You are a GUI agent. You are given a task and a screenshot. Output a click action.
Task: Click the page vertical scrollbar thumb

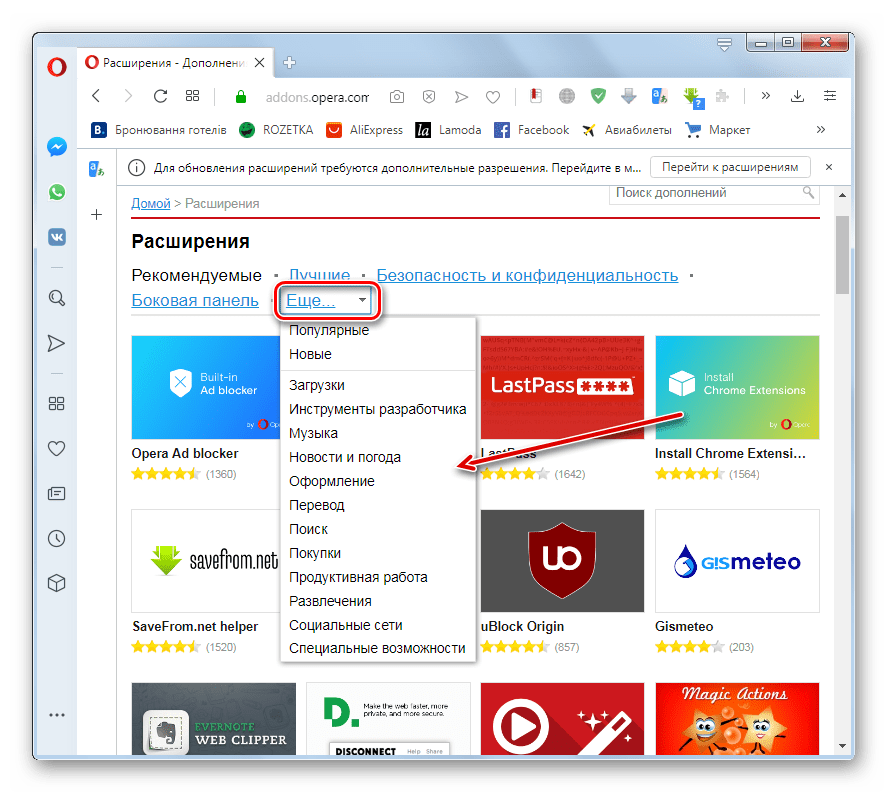[x=842, y=254]
